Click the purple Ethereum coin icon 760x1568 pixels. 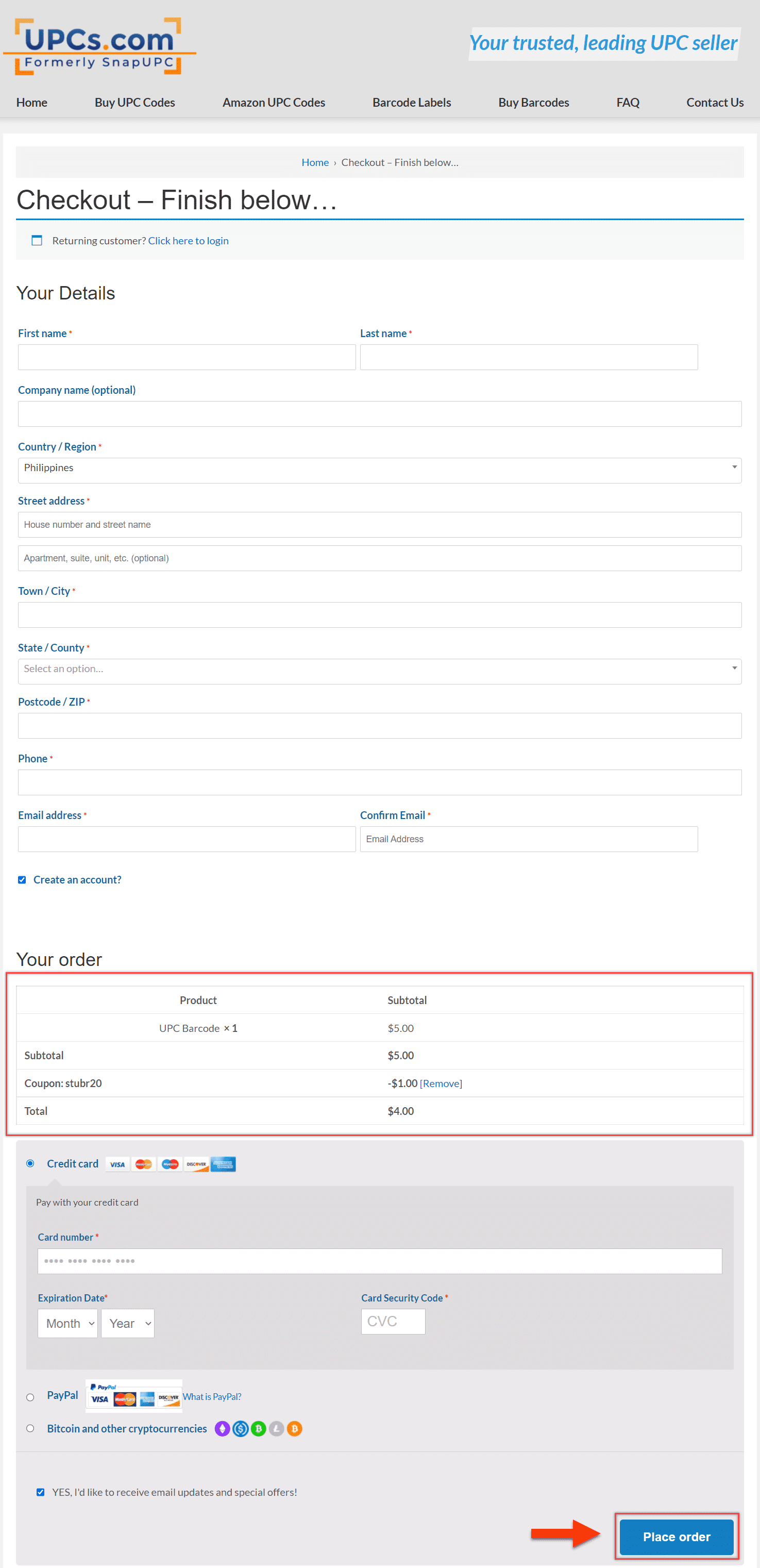click(222, 1429)
